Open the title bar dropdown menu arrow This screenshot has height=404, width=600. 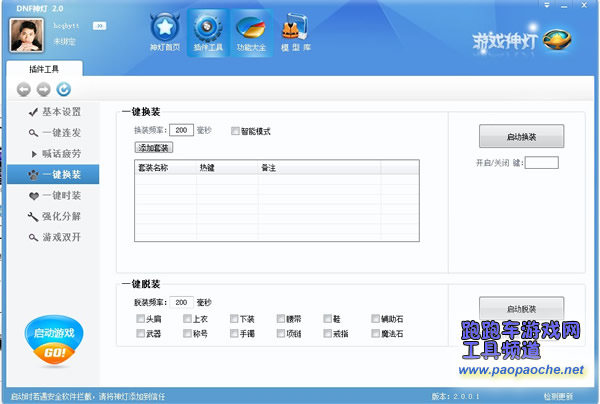click(547, 5)
